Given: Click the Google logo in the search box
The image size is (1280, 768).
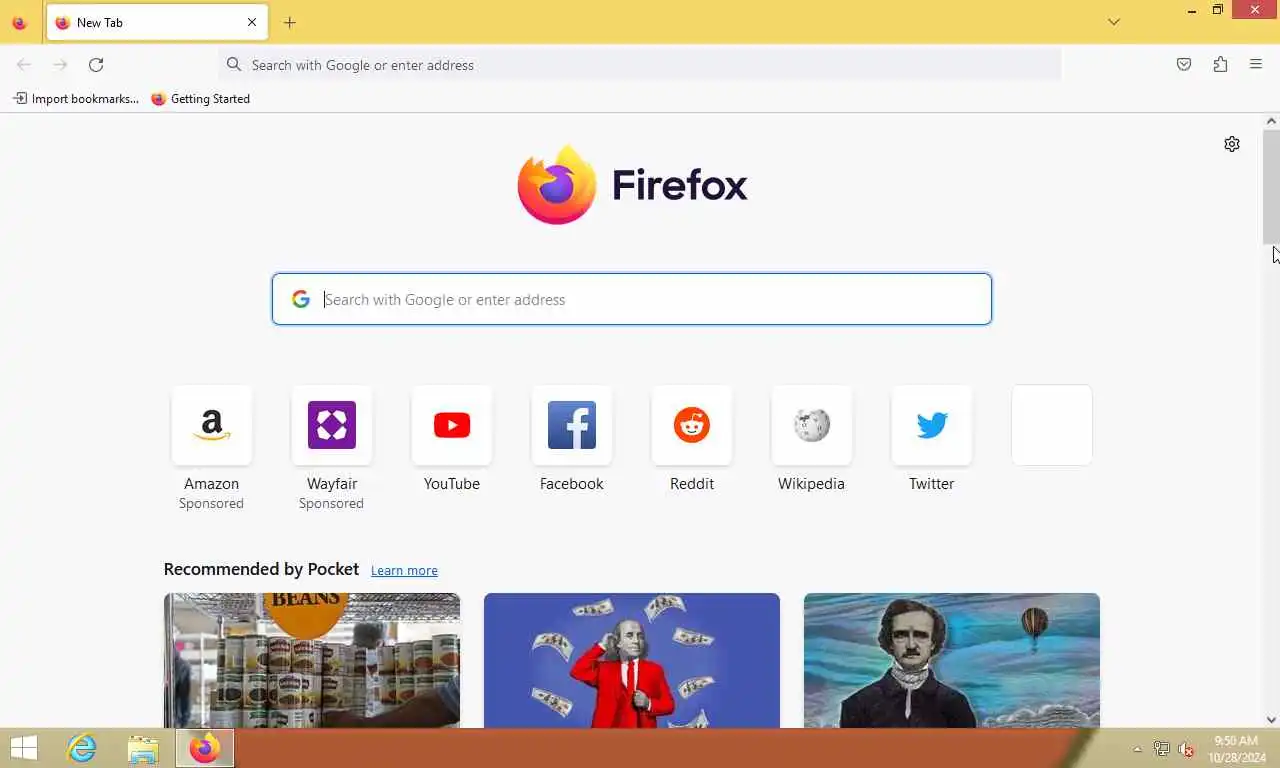Looking at the screenshot, I should point(301,299).
